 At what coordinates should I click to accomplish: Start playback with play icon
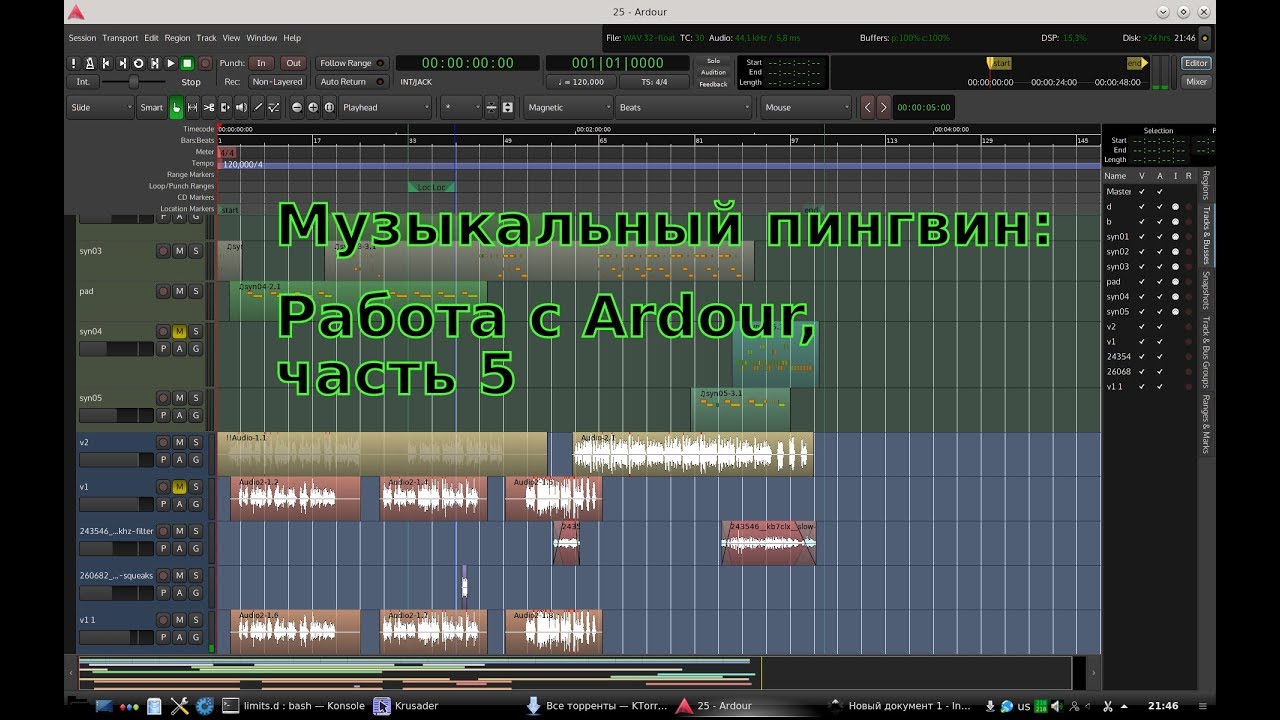(x=171, y=63)
